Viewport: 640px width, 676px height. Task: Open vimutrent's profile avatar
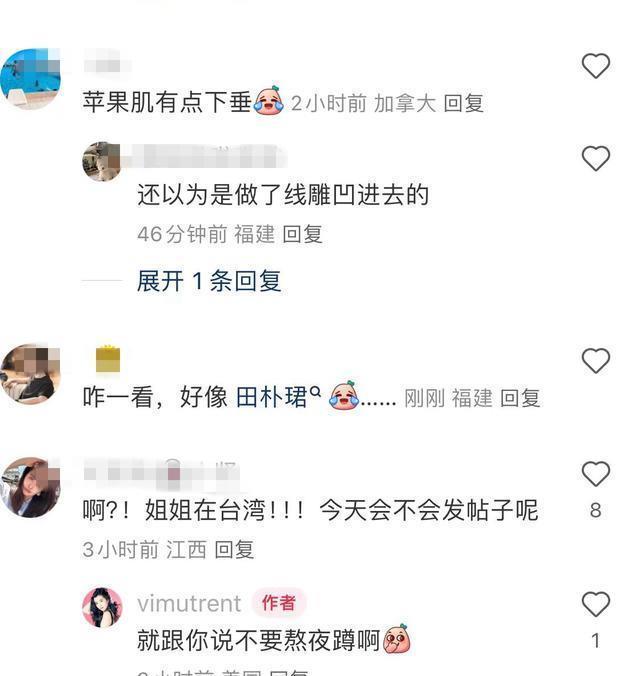(x=102, y=607)
